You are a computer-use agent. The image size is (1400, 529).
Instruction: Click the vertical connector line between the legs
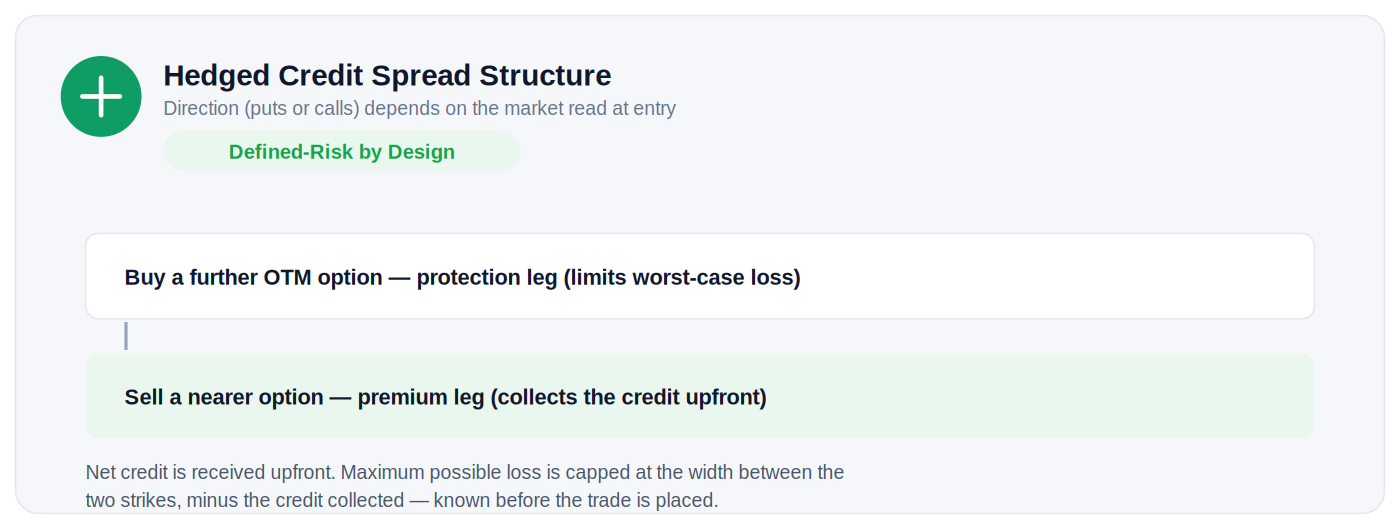126,336
